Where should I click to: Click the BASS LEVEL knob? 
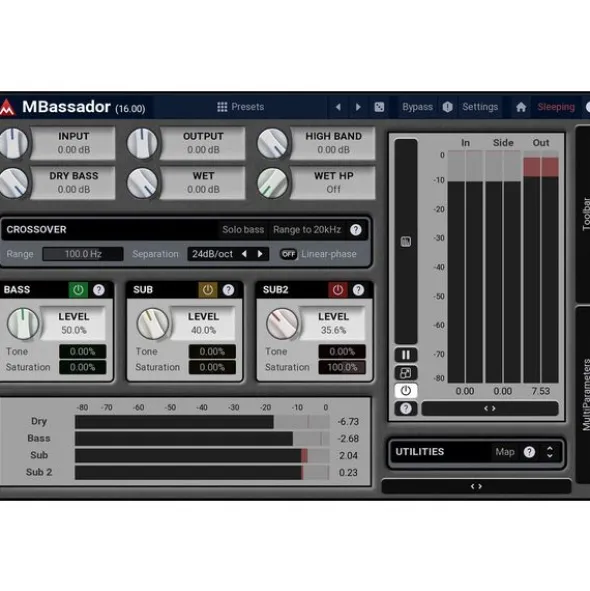23,324
